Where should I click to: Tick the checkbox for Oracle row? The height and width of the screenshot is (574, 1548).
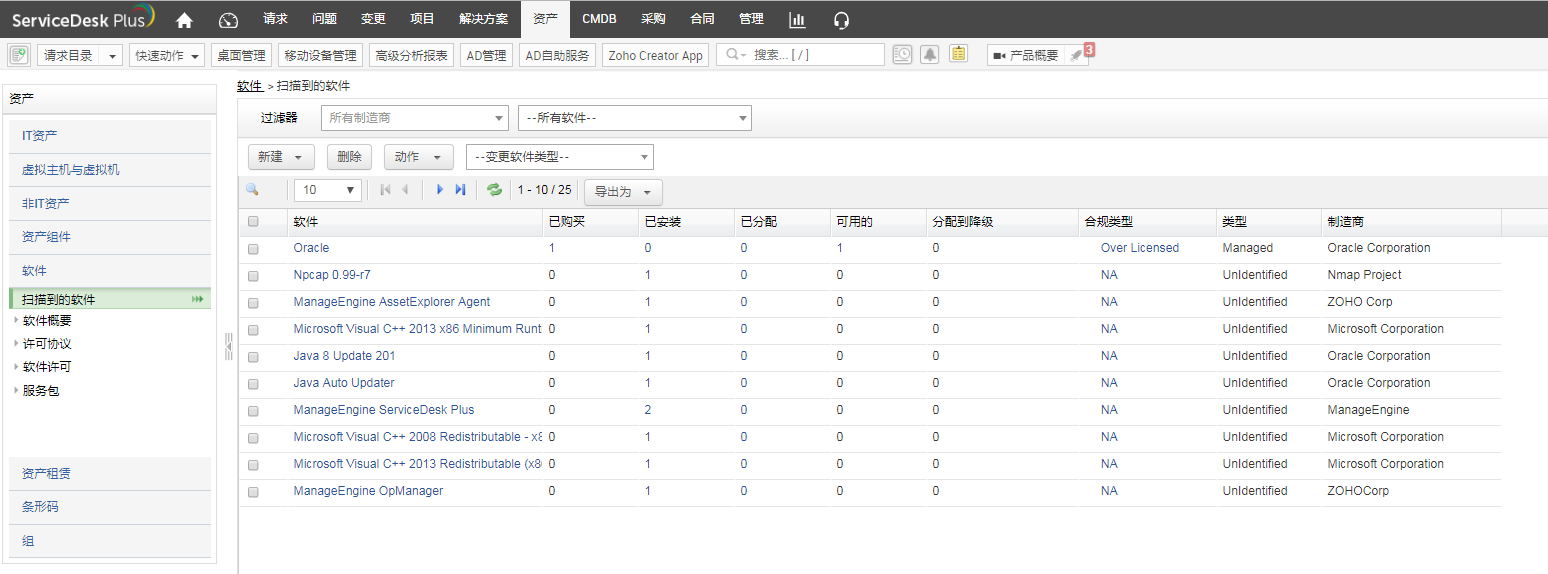[253, 249]
